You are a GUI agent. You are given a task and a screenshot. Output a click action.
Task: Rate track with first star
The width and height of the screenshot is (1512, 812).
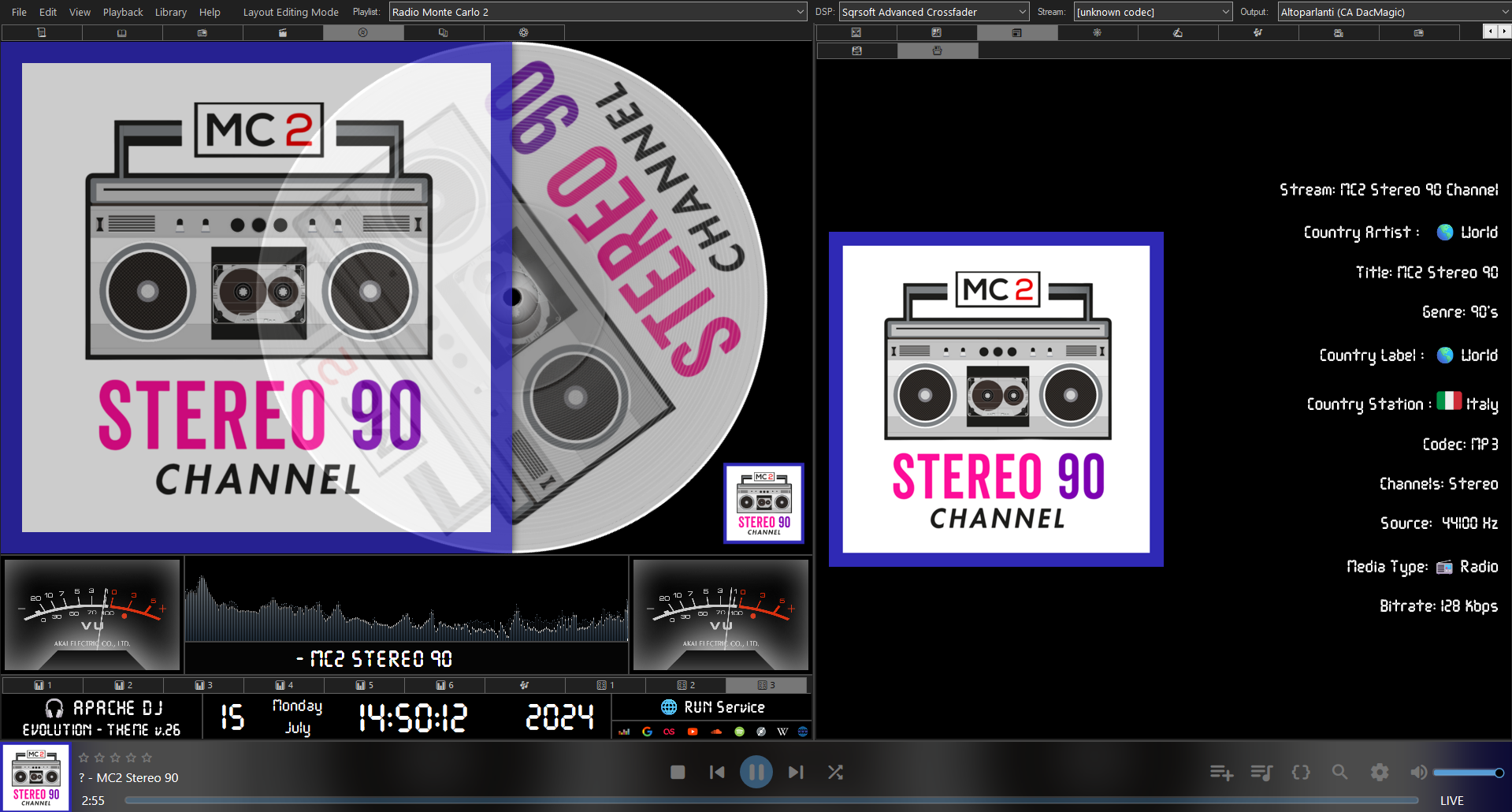pos(84,758)
